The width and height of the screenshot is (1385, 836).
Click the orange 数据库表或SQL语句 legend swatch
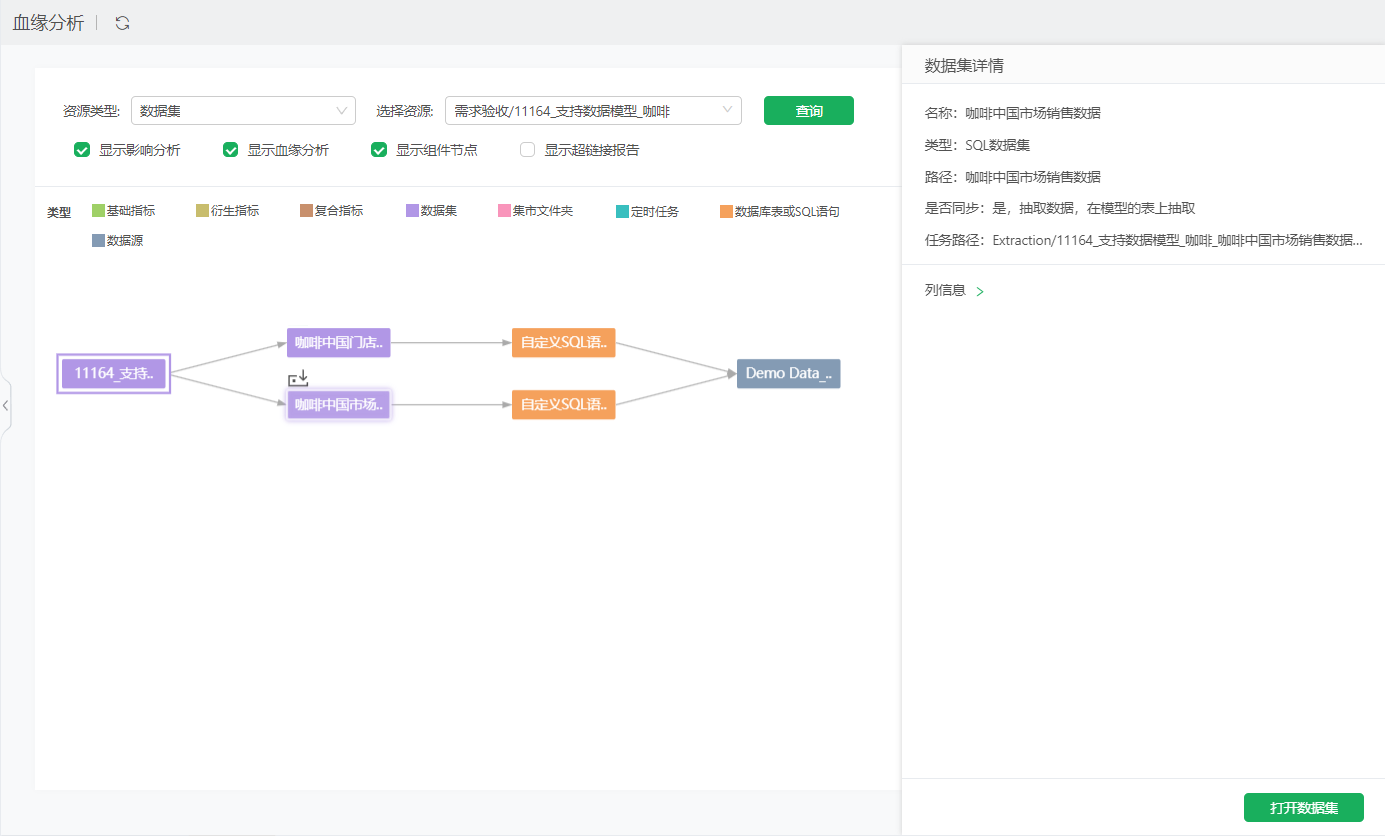coord(726,211)
